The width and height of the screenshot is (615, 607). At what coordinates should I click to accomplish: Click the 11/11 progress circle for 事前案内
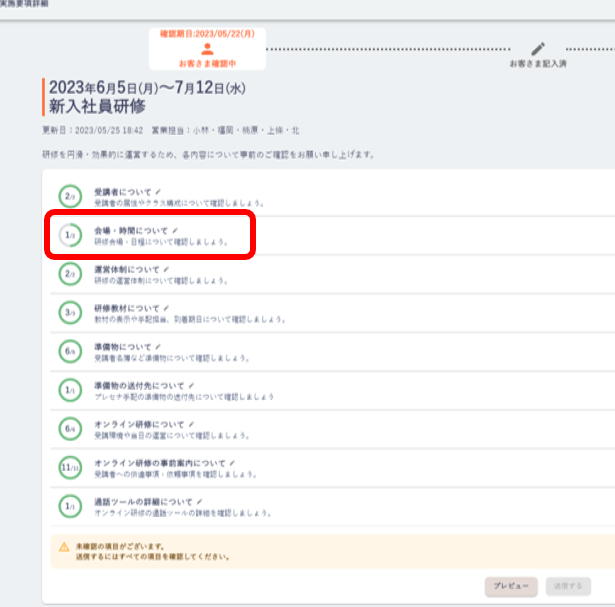[70, 467]
